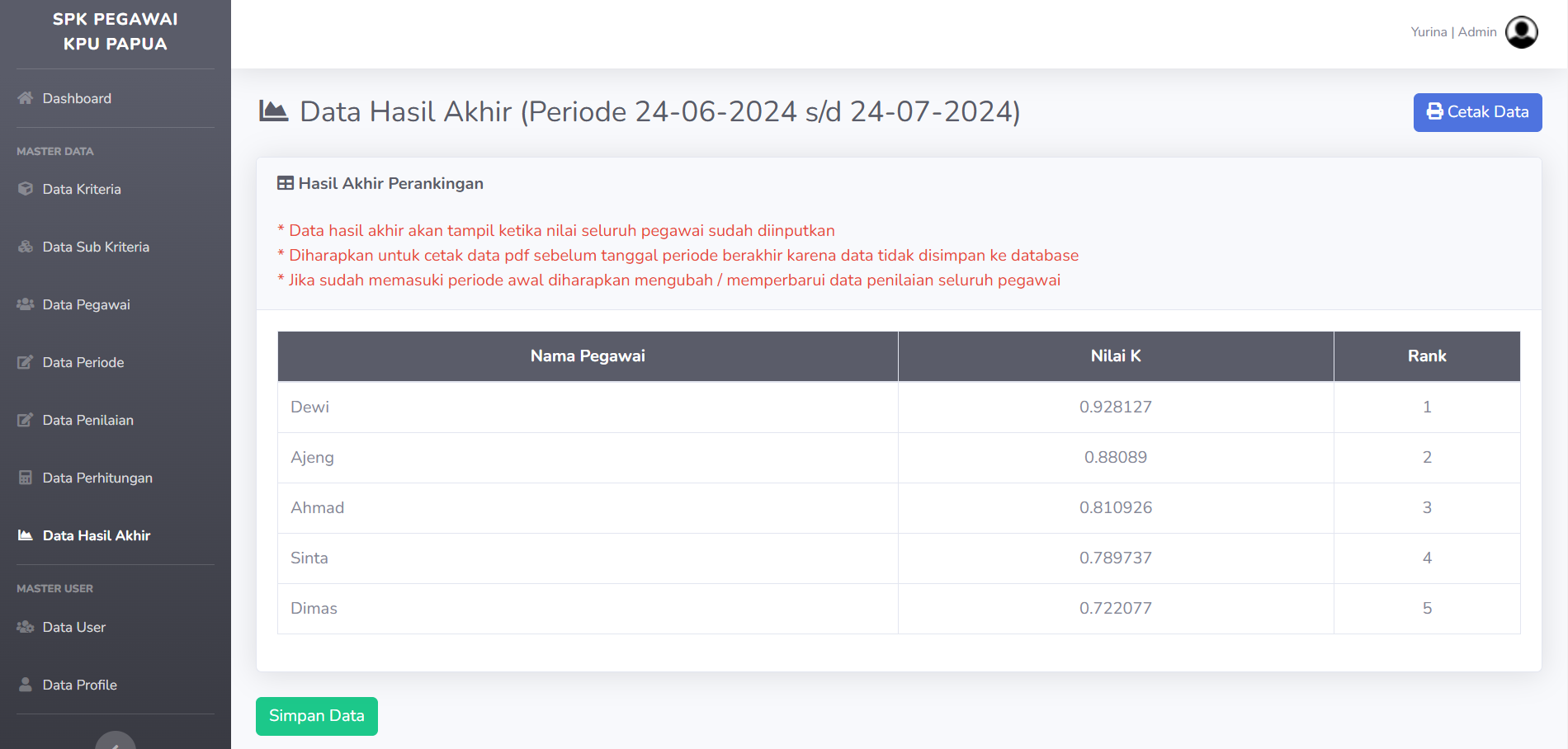
Task: Click the Rank column header
Action: (x=1427, y=356)
